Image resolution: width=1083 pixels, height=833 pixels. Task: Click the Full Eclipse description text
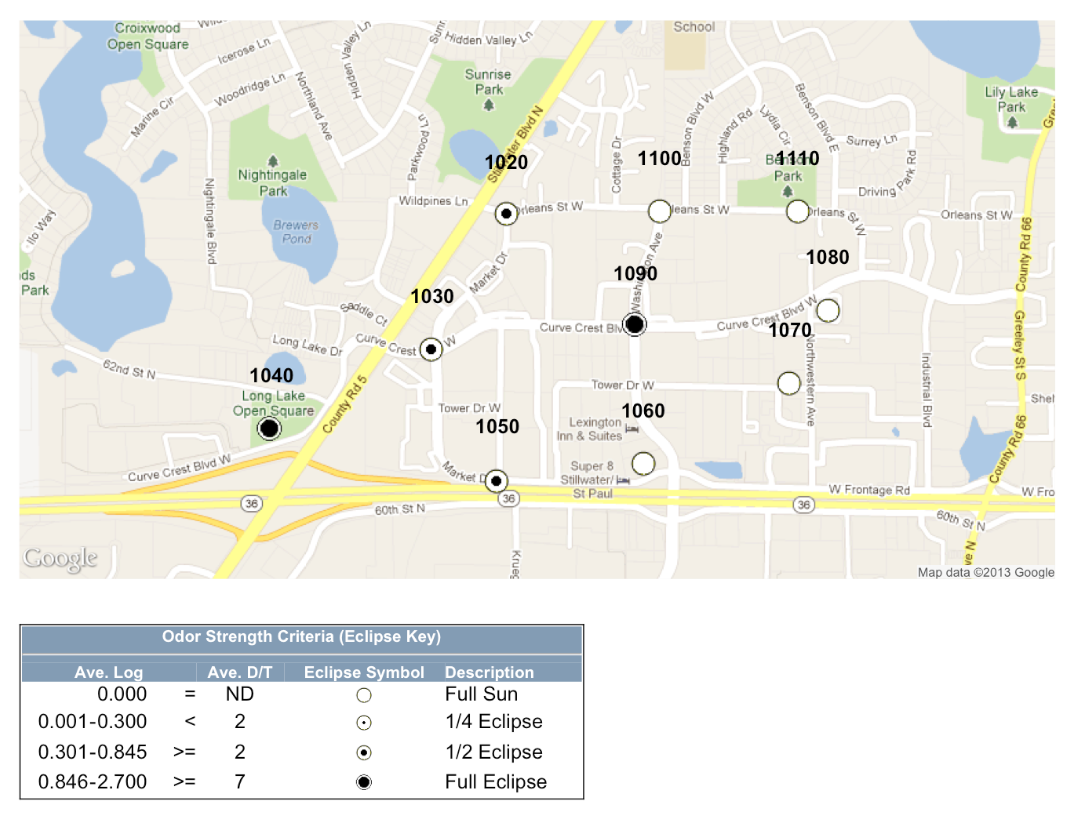click(496, 782)
